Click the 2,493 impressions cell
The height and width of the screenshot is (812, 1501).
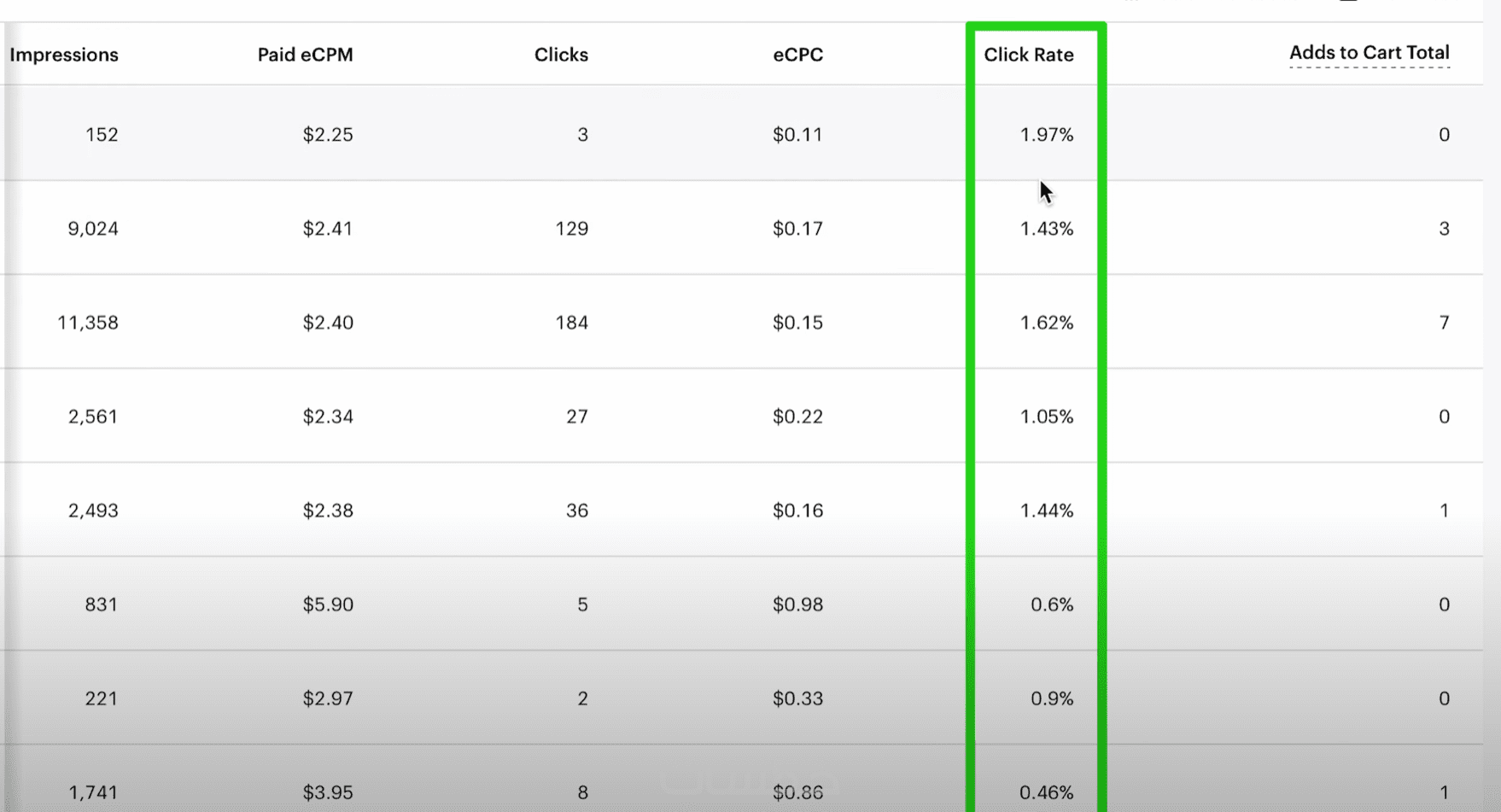(93, 511)
